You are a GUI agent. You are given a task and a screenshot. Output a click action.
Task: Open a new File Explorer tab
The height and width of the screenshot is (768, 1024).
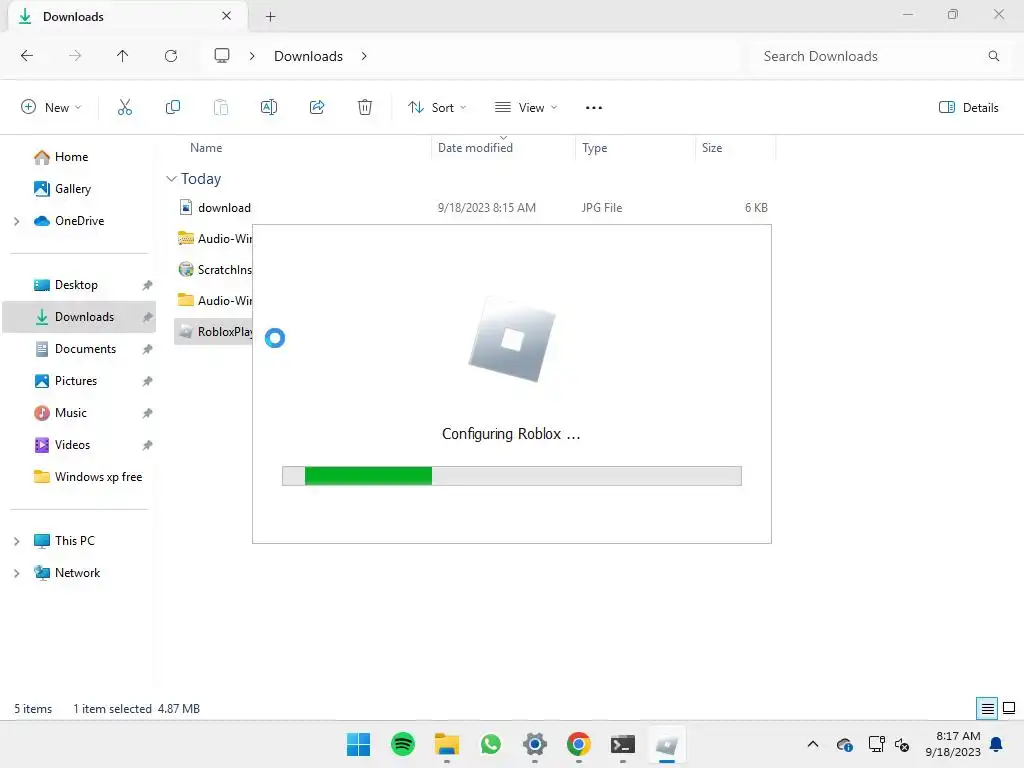pos(270,17)
